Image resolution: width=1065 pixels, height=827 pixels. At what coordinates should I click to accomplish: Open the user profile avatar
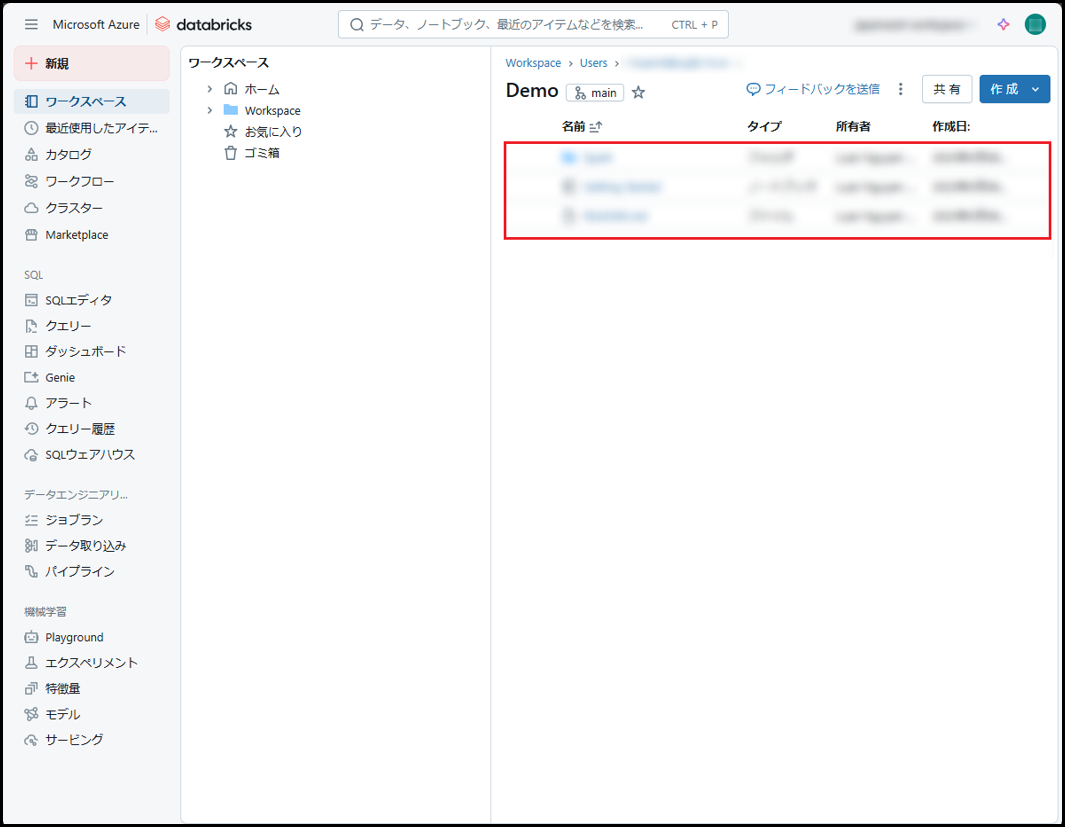tap(1035, 24)
